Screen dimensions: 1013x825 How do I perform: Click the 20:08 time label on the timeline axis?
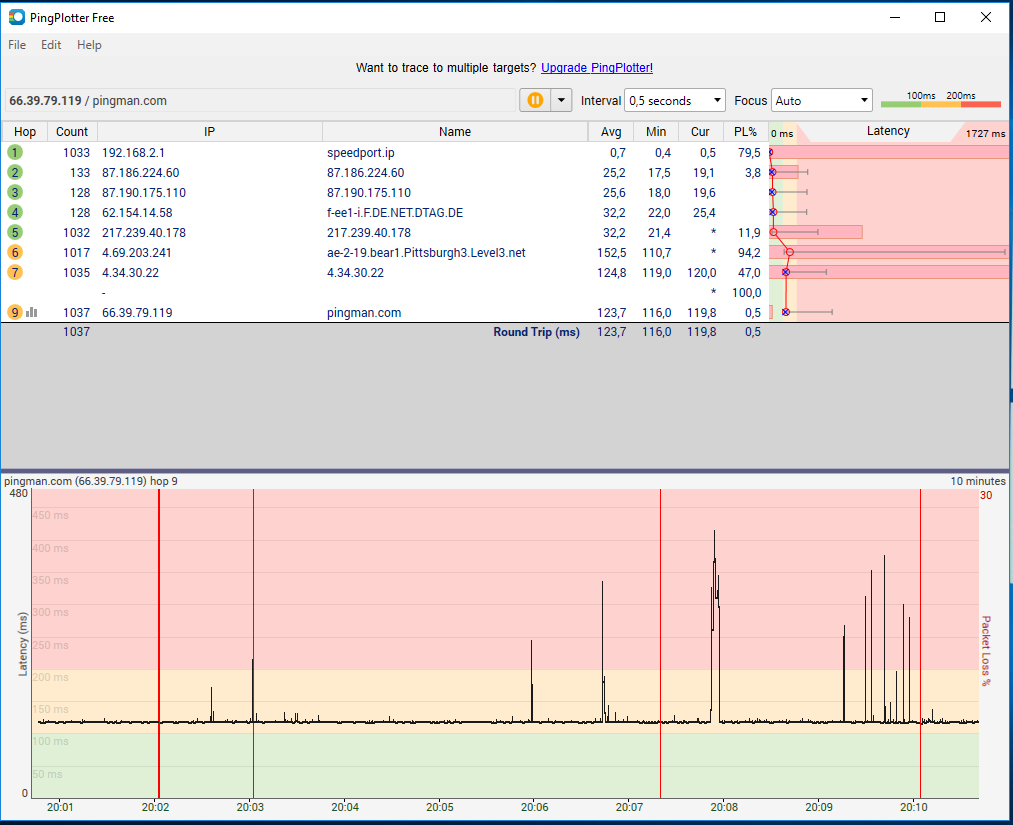[x=724, y=807]
